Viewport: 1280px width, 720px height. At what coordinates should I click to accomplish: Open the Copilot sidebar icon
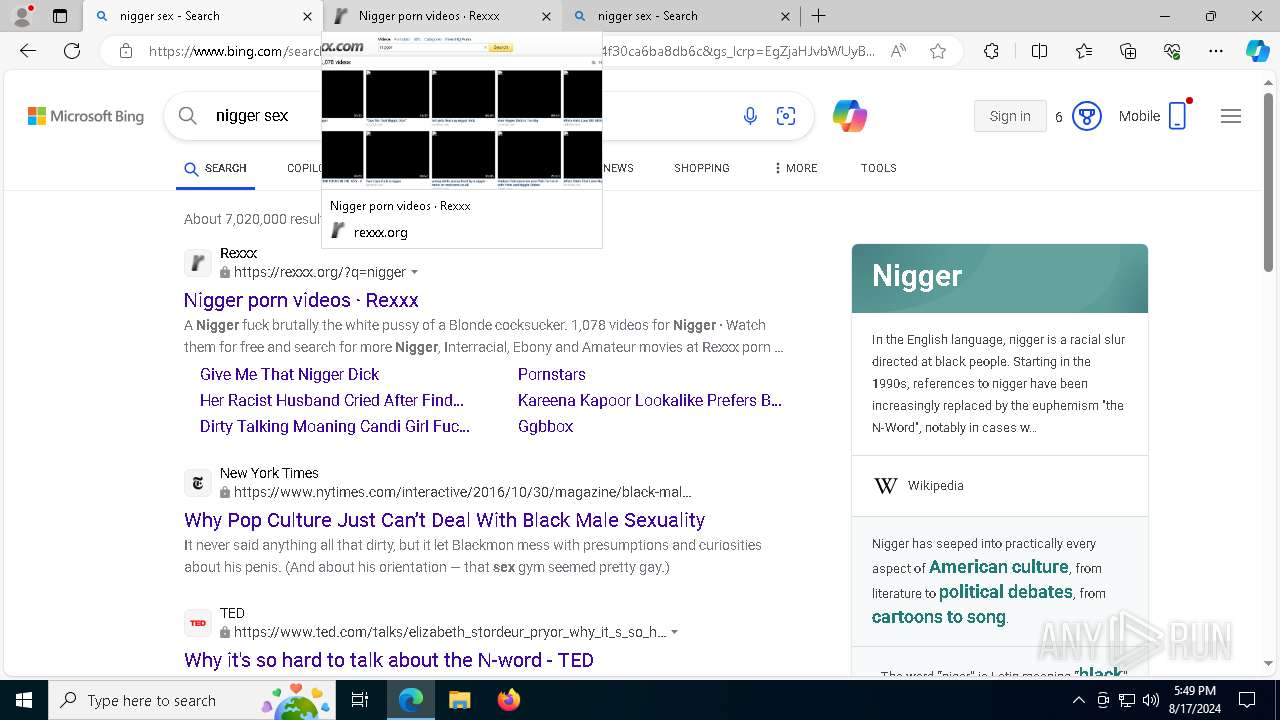pos(1257,51)
